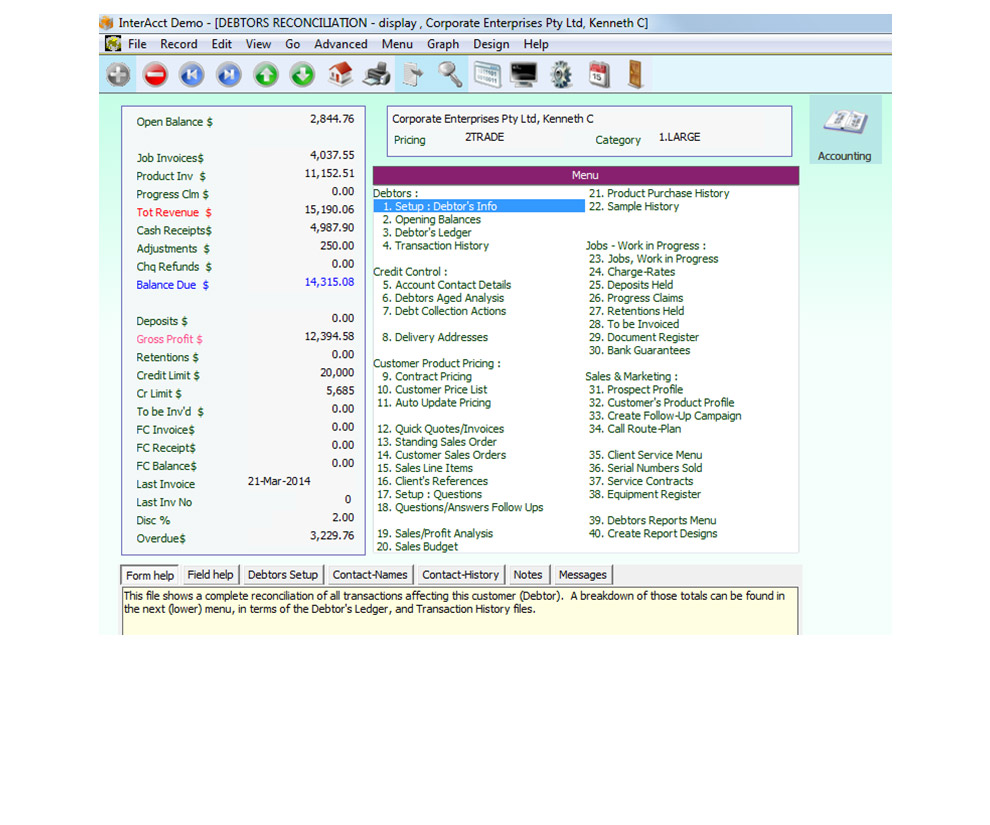This screenshot has width=990, height=825.
Task: Open the Help menu
Action: (x=535, y=44)
